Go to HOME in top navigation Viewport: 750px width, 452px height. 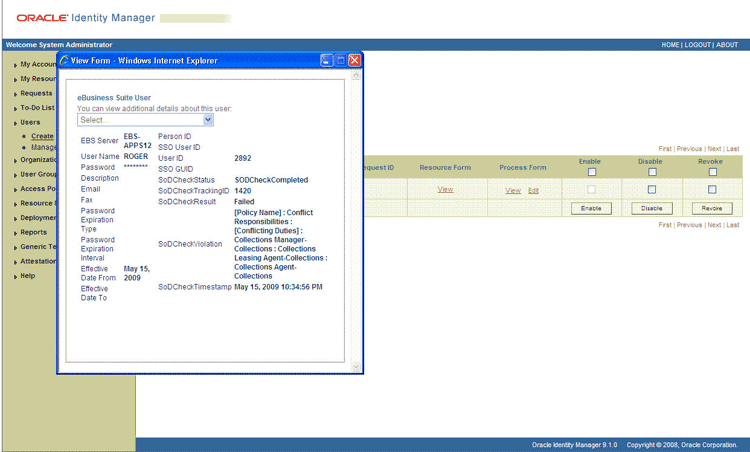670,44
